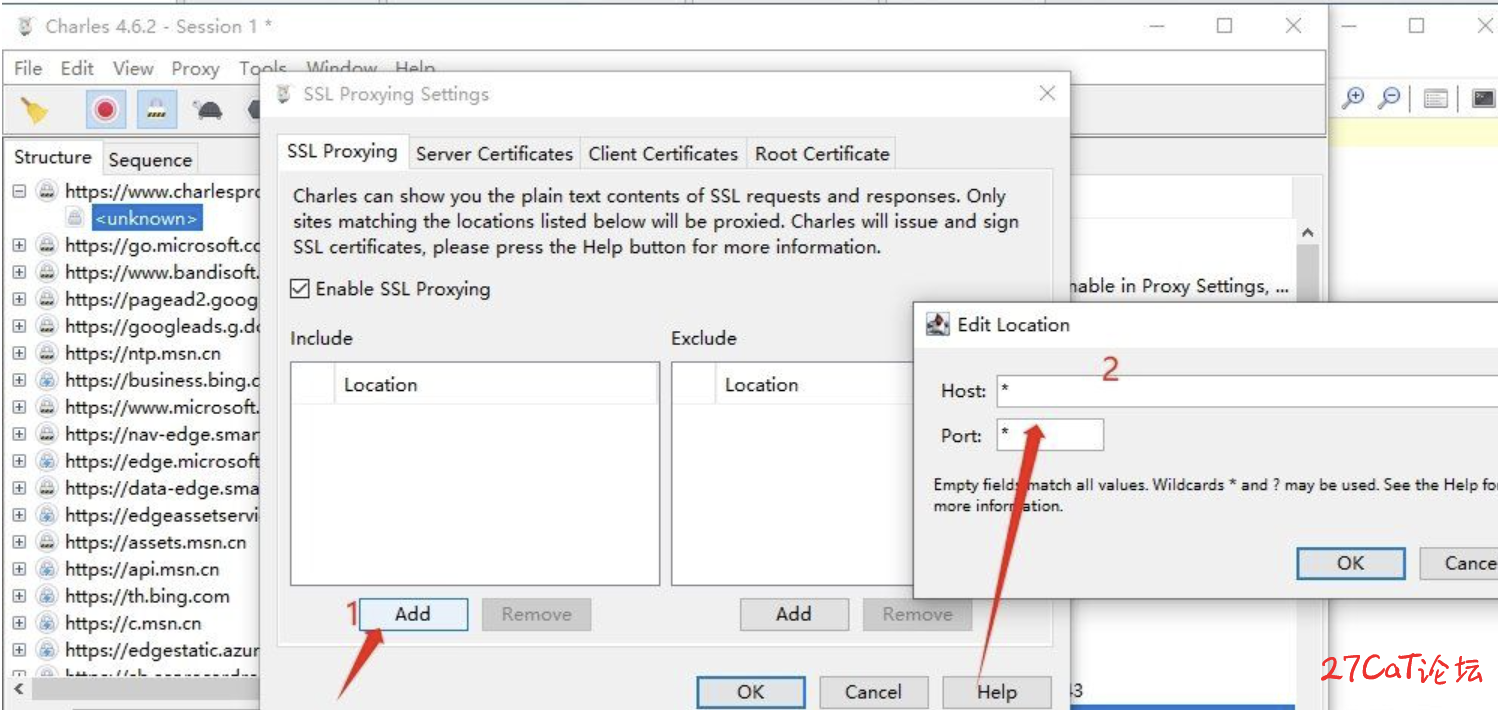Select the <unknown> tree entry

[x=146, y=218]
